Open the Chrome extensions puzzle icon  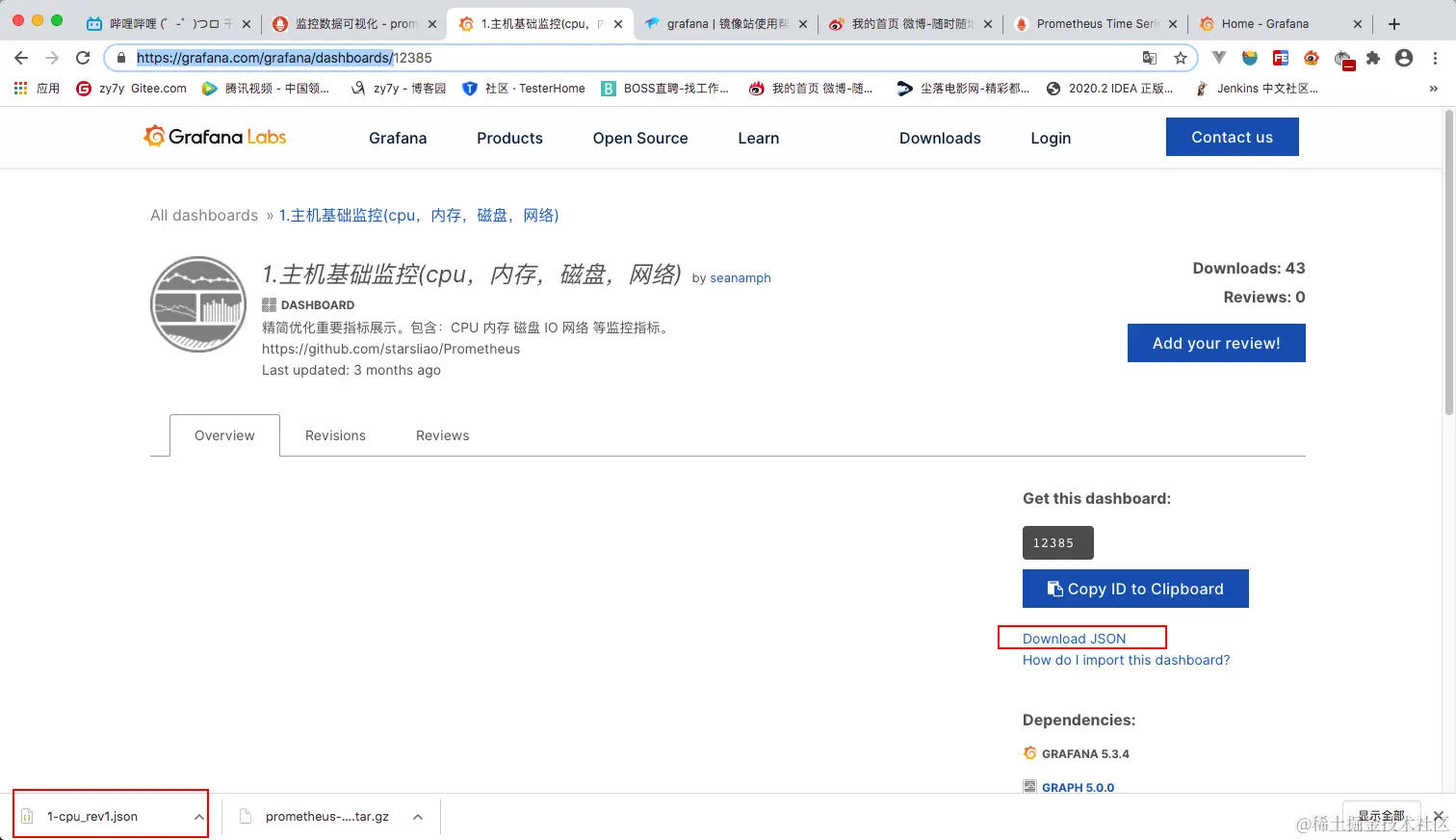pos(1373,58)
